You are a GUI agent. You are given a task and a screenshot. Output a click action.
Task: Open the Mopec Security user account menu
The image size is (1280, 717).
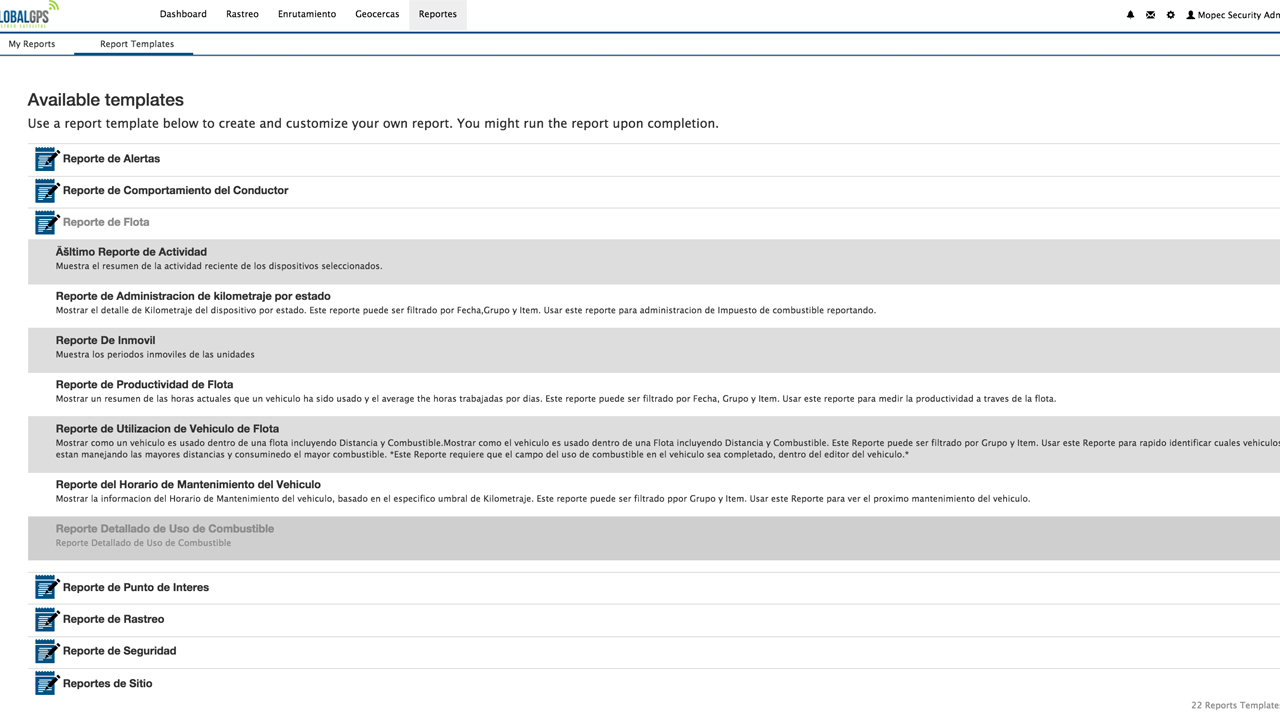tap(1232, 15)
